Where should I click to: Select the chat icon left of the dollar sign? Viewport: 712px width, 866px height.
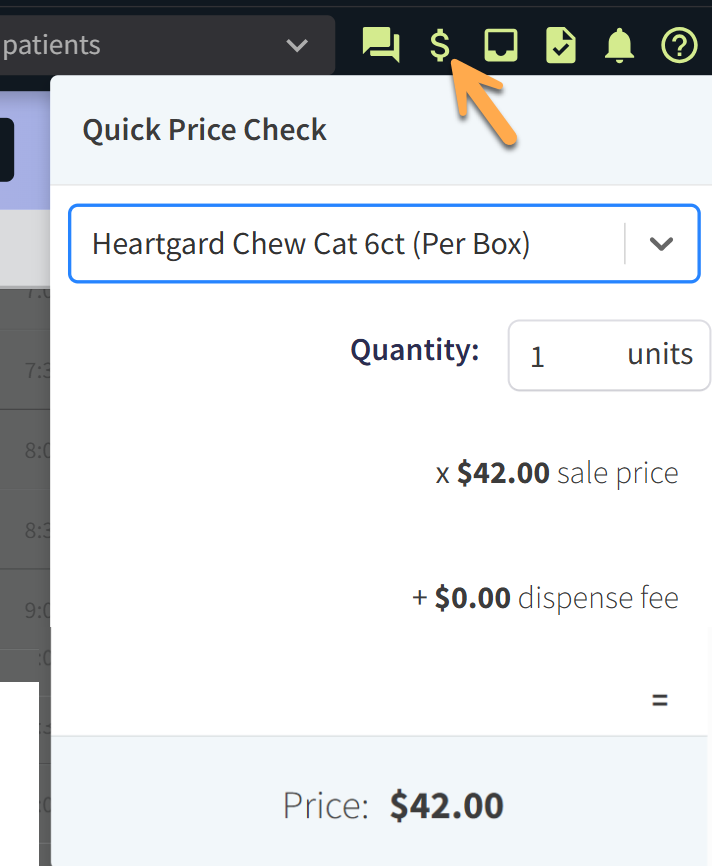(x=380, y=45)
